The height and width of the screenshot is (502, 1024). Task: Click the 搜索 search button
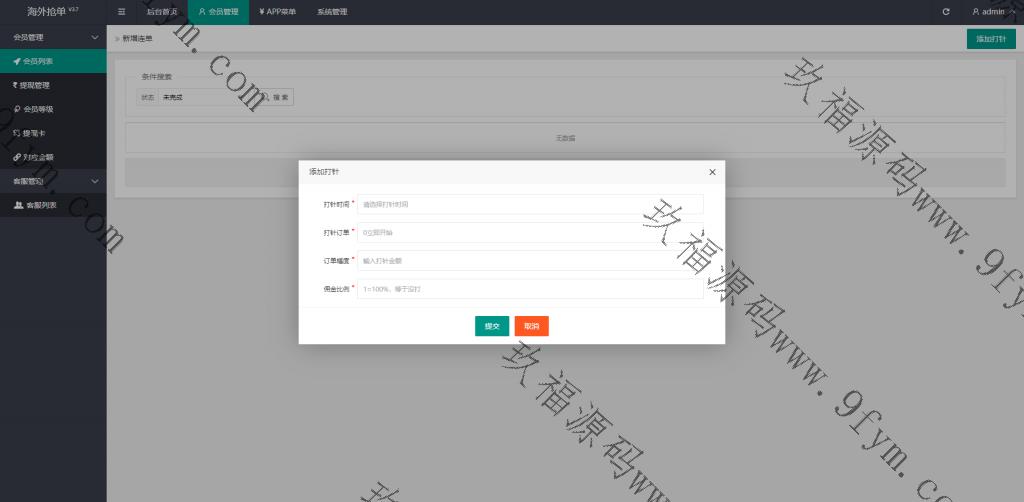pos(277,98)
